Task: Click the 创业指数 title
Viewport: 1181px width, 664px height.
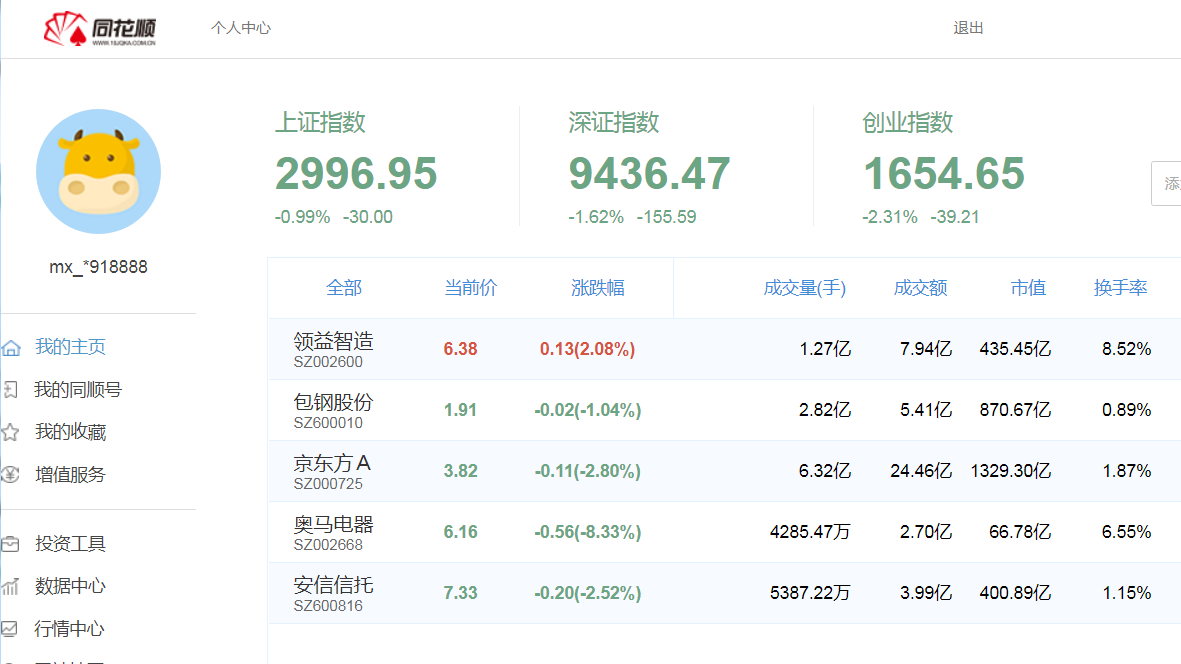Action: (908, 122)
